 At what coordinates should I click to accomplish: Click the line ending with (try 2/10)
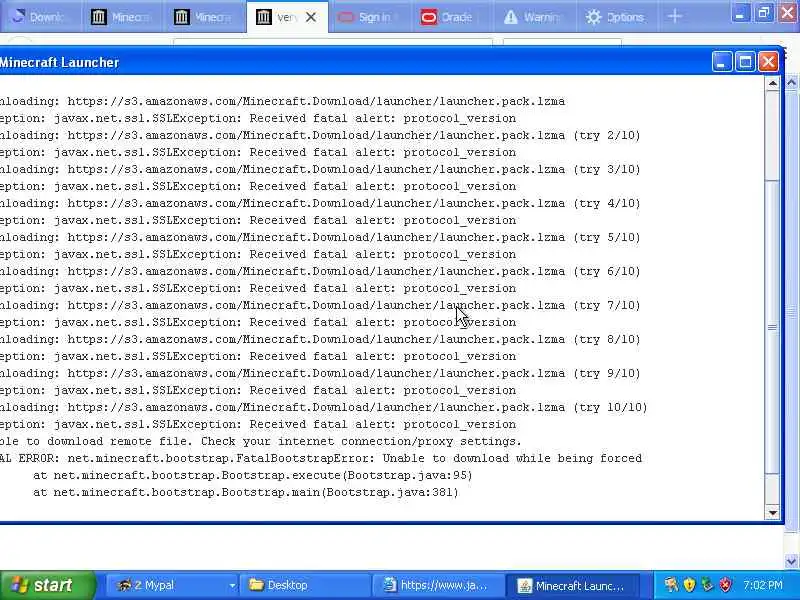[x=320, y=136]
